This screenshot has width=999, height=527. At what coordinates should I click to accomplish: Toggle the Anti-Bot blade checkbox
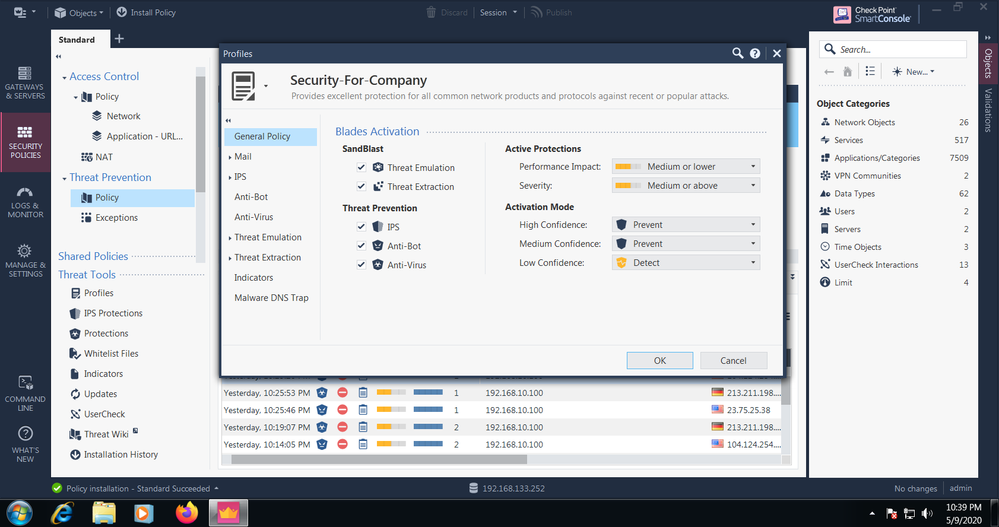tap(362, 246)
